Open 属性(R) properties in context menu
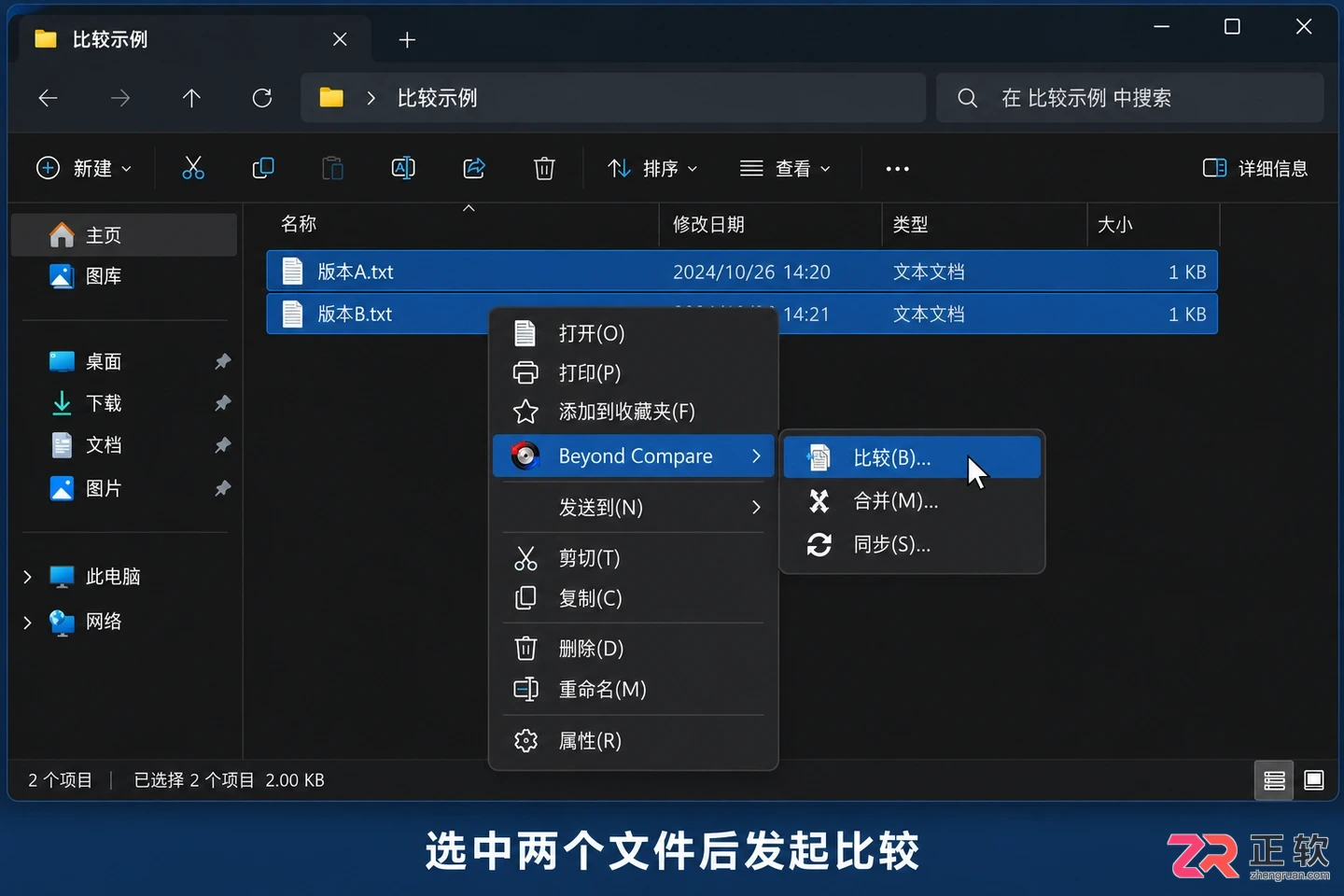 click(634, 741)
